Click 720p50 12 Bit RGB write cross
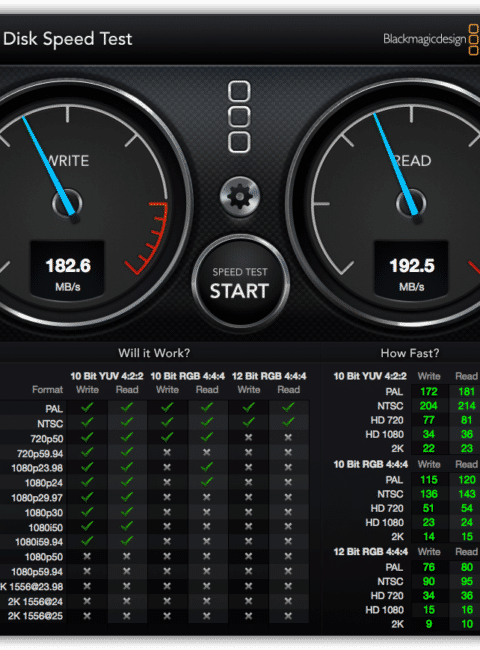The height and width of the screenshot is (650, 480). 248,437
